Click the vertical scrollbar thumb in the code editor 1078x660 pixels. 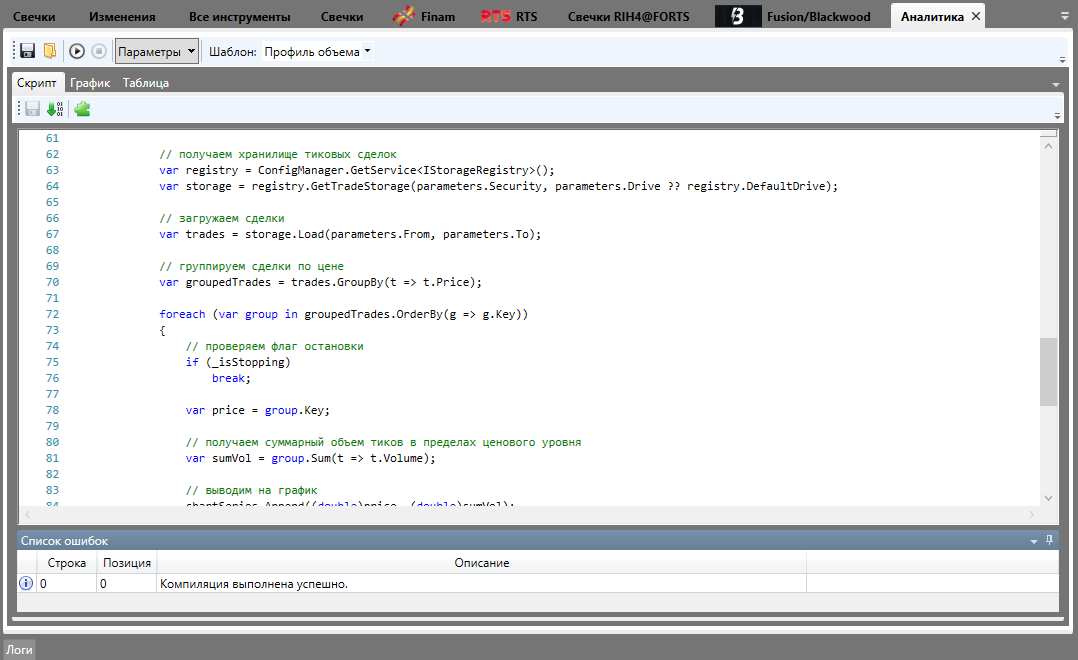[1048, 372]
